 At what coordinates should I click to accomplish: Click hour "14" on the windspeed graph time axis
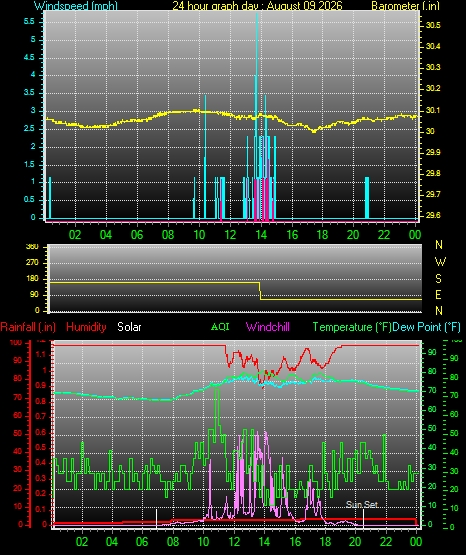click(261, 235)
